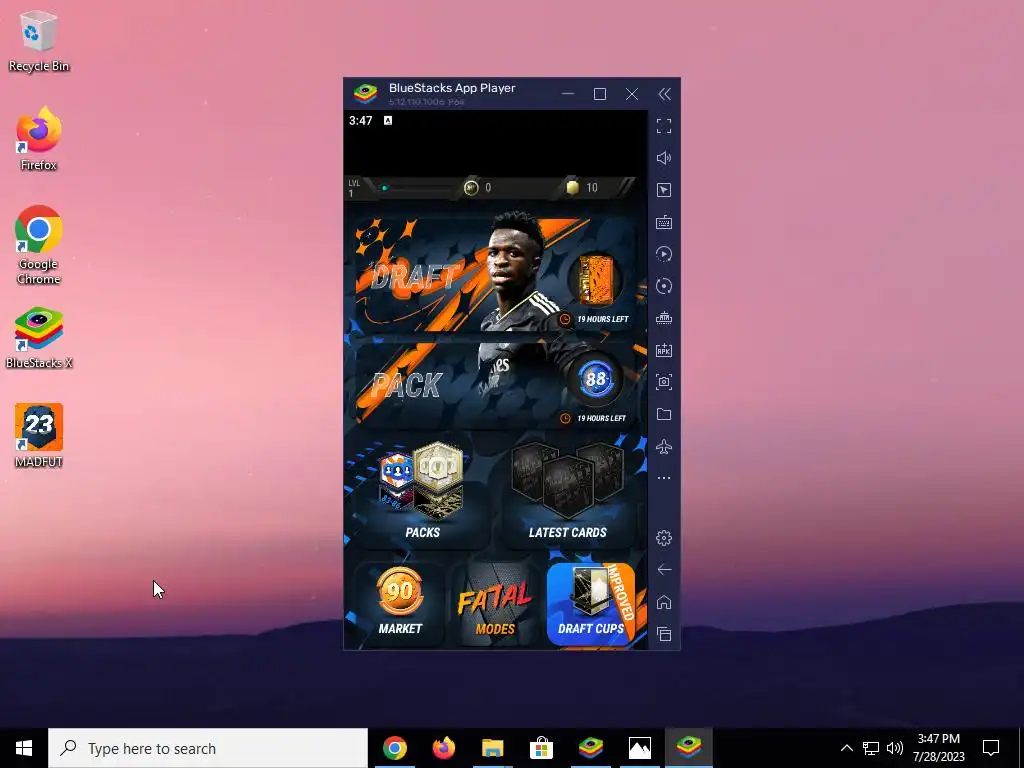This screenshot has height=768, width=1024.
Task: Select Recycle Bin desktop icon
Action: point(39,41)
